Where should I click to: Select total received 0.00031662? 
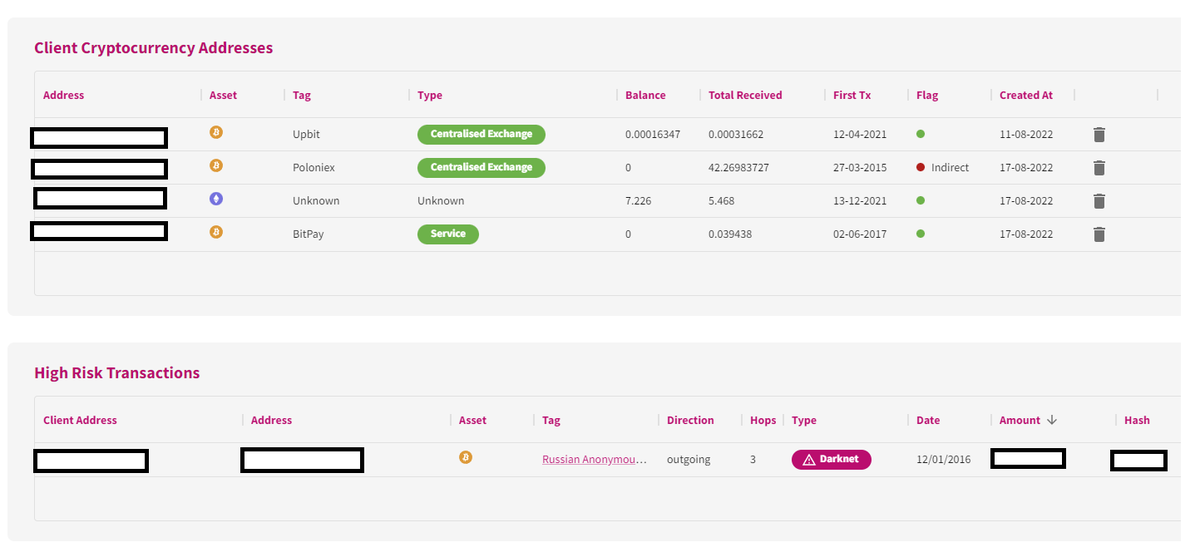tap(736, 134)
